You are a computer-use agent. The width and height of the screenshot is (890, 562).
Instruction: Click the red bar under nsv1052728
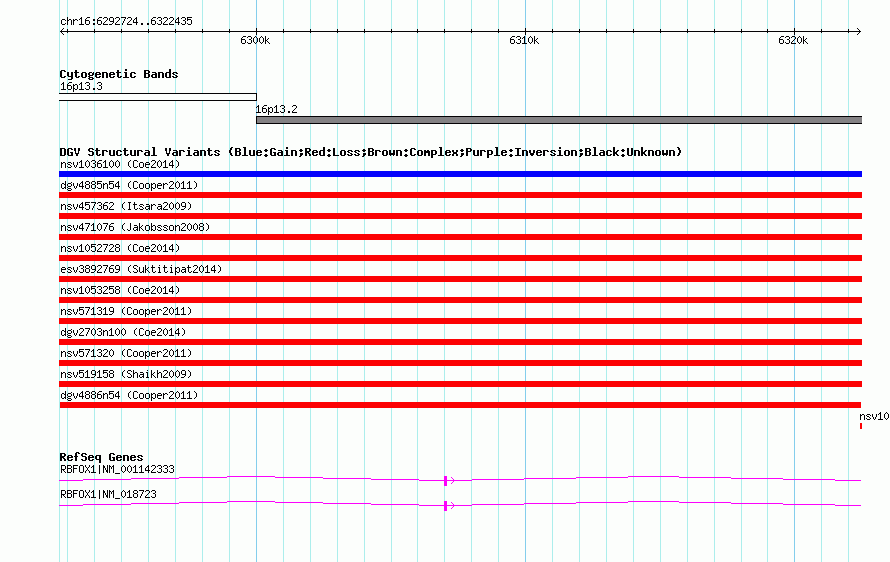(460, 258)
